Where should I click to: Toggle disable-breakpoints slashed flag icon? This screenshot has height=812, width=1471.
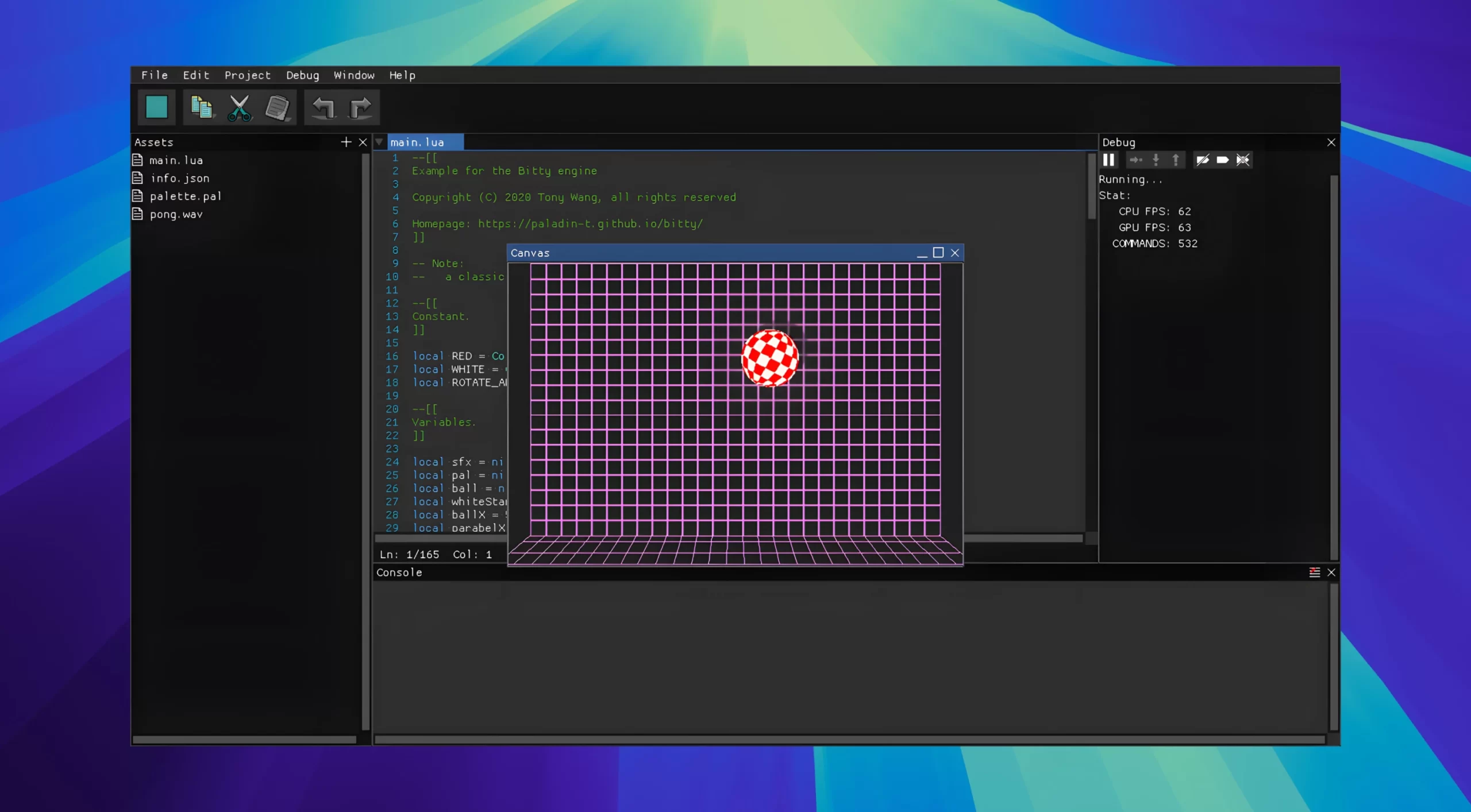pos(1203,160)
